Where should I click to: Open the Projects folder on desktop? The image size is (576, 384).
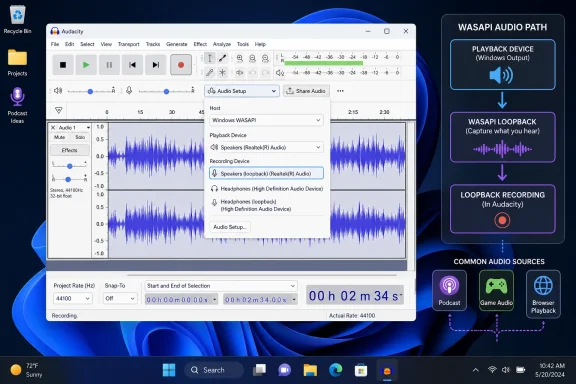click(x=17, y=62)
